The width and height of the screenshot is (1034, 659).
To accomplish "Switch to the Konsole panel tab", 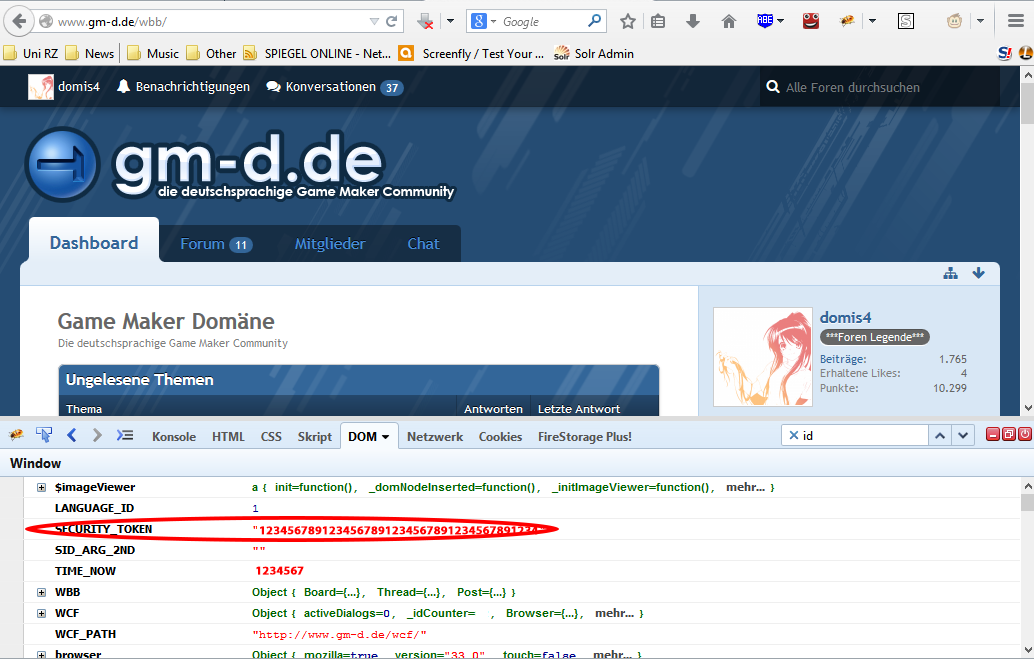I will click(x=173, y=437).
